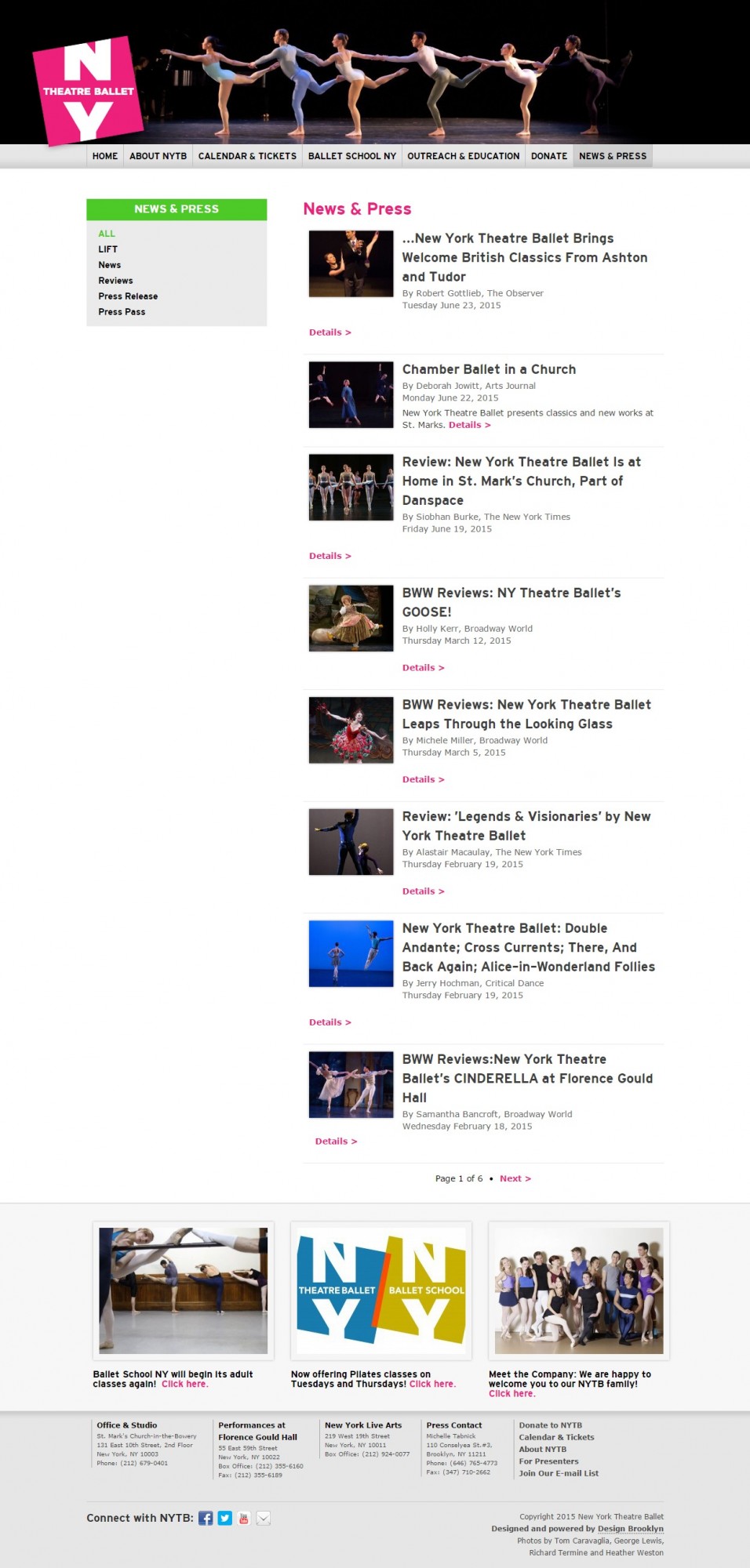
Task: Click Meet the Company group photo
Action: pos(579,1290)
